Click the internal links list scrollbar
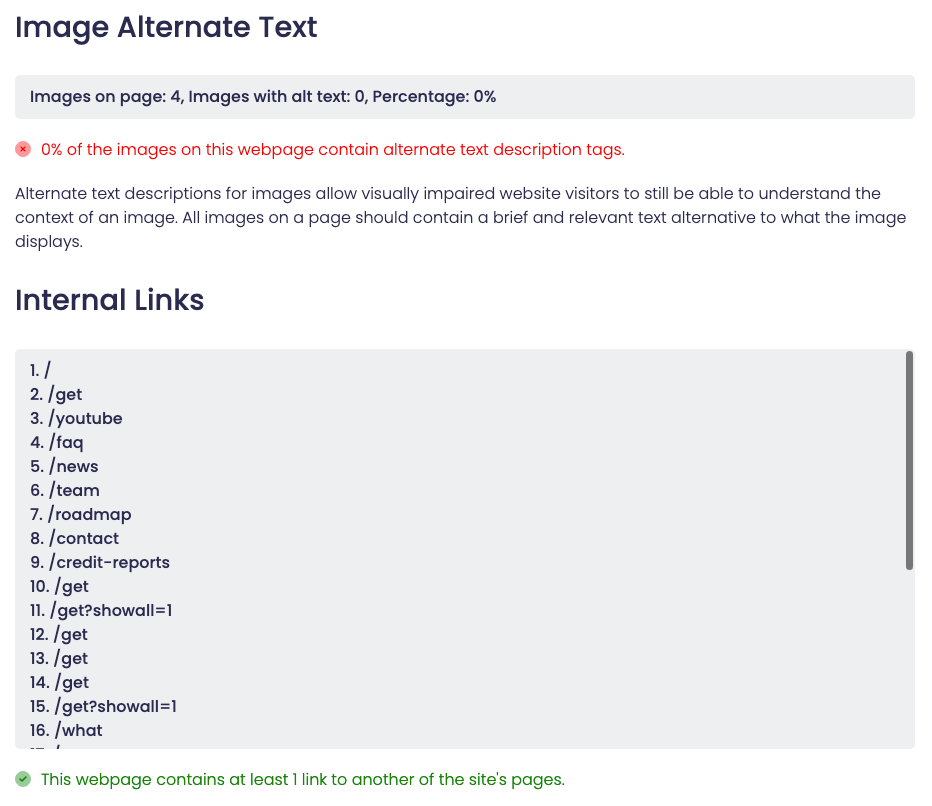 point(909,460)
